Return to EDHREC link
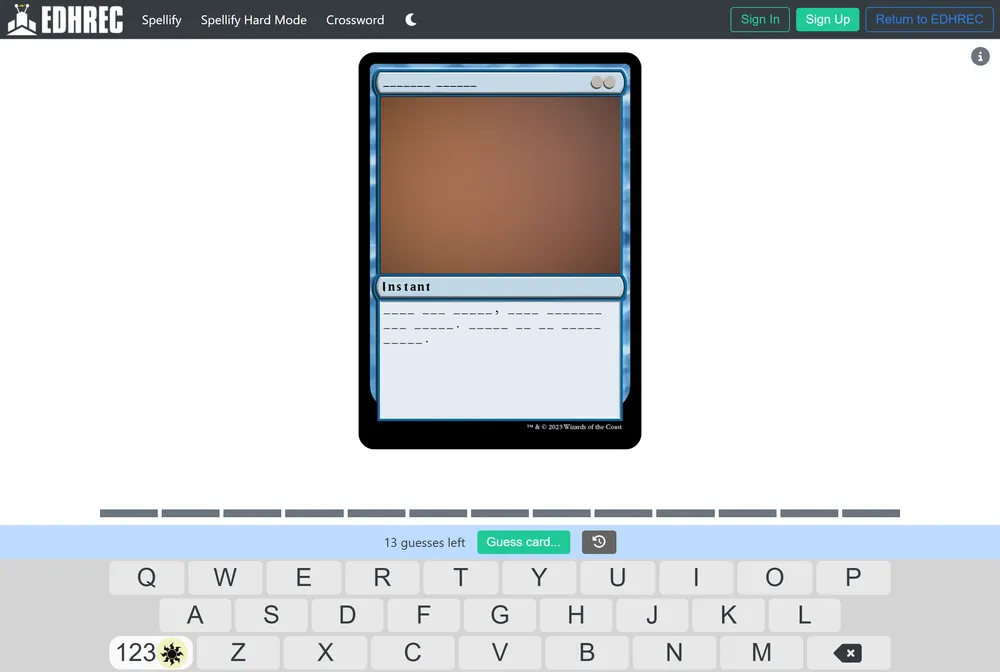 click(x=929, y=19)
